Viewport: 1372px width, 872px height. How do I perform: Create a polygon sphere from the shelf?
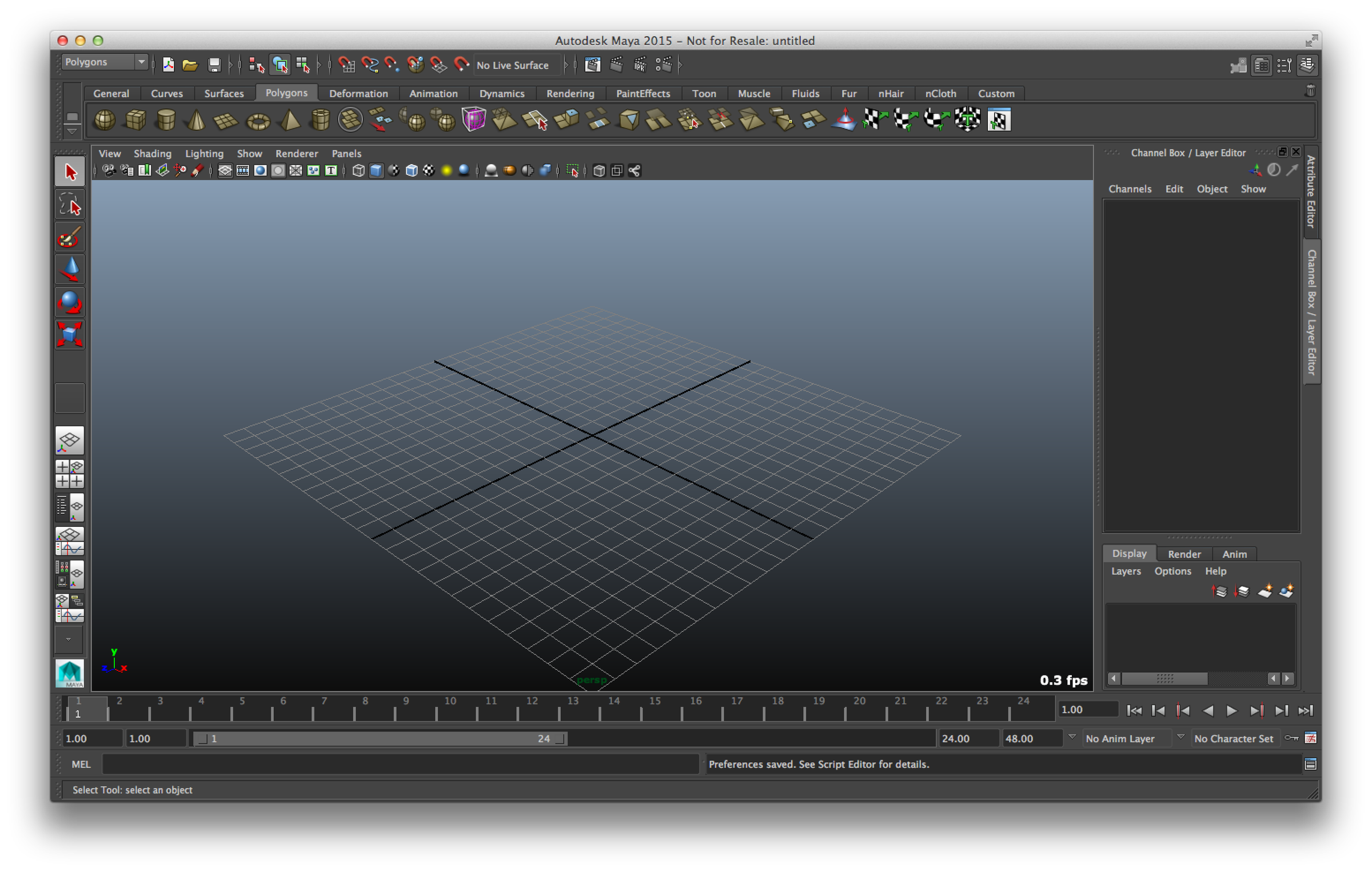click(105, 120)
